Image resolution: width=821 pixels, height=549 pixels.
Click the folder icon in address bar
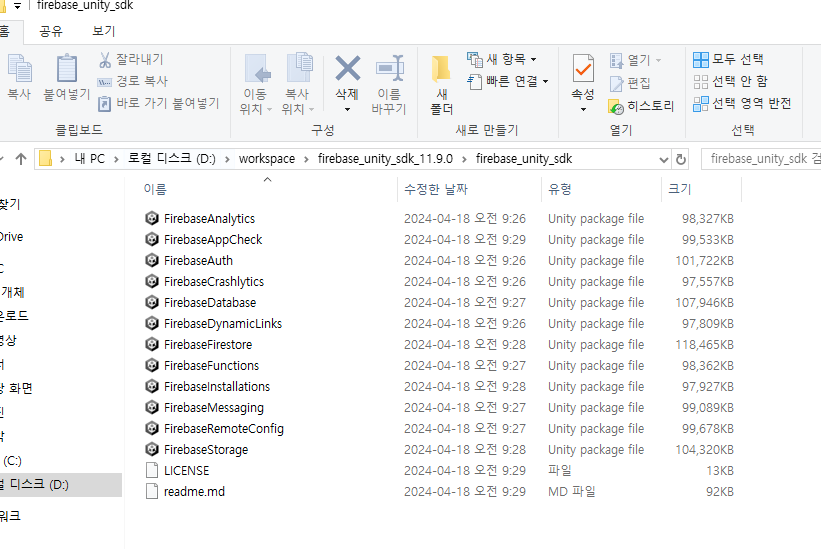point(46,159)
